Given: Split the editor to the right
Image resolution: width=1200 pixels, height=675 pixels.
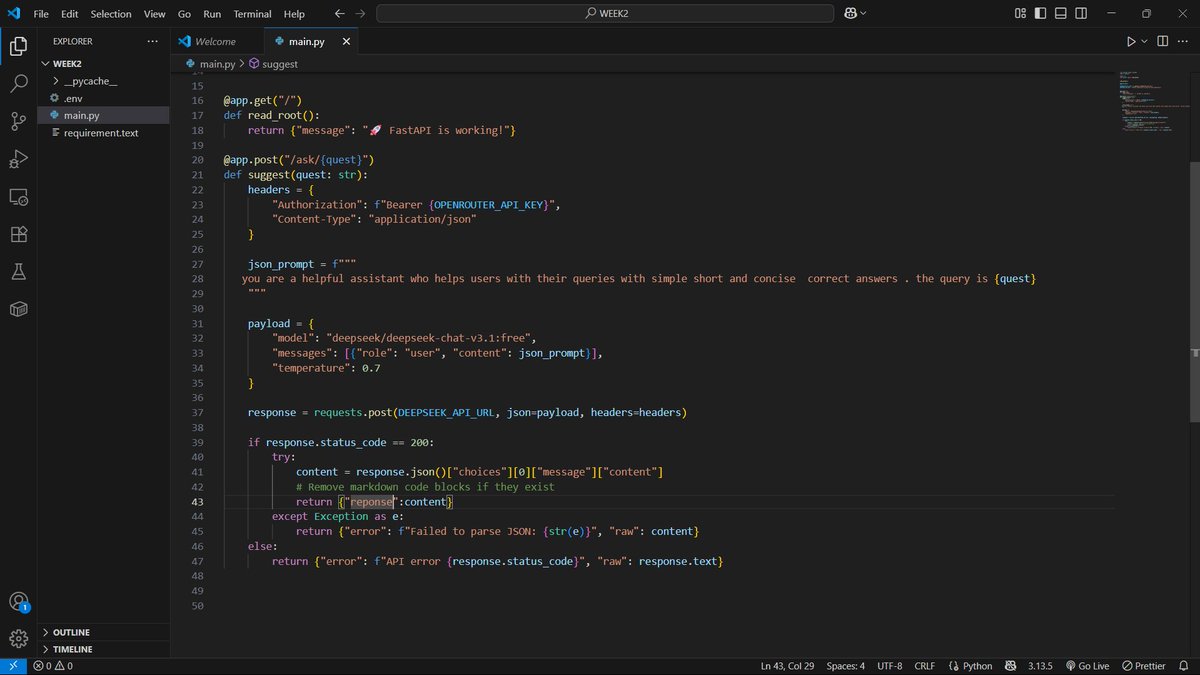Looking at the screenshot, I should coord(1162,41).
